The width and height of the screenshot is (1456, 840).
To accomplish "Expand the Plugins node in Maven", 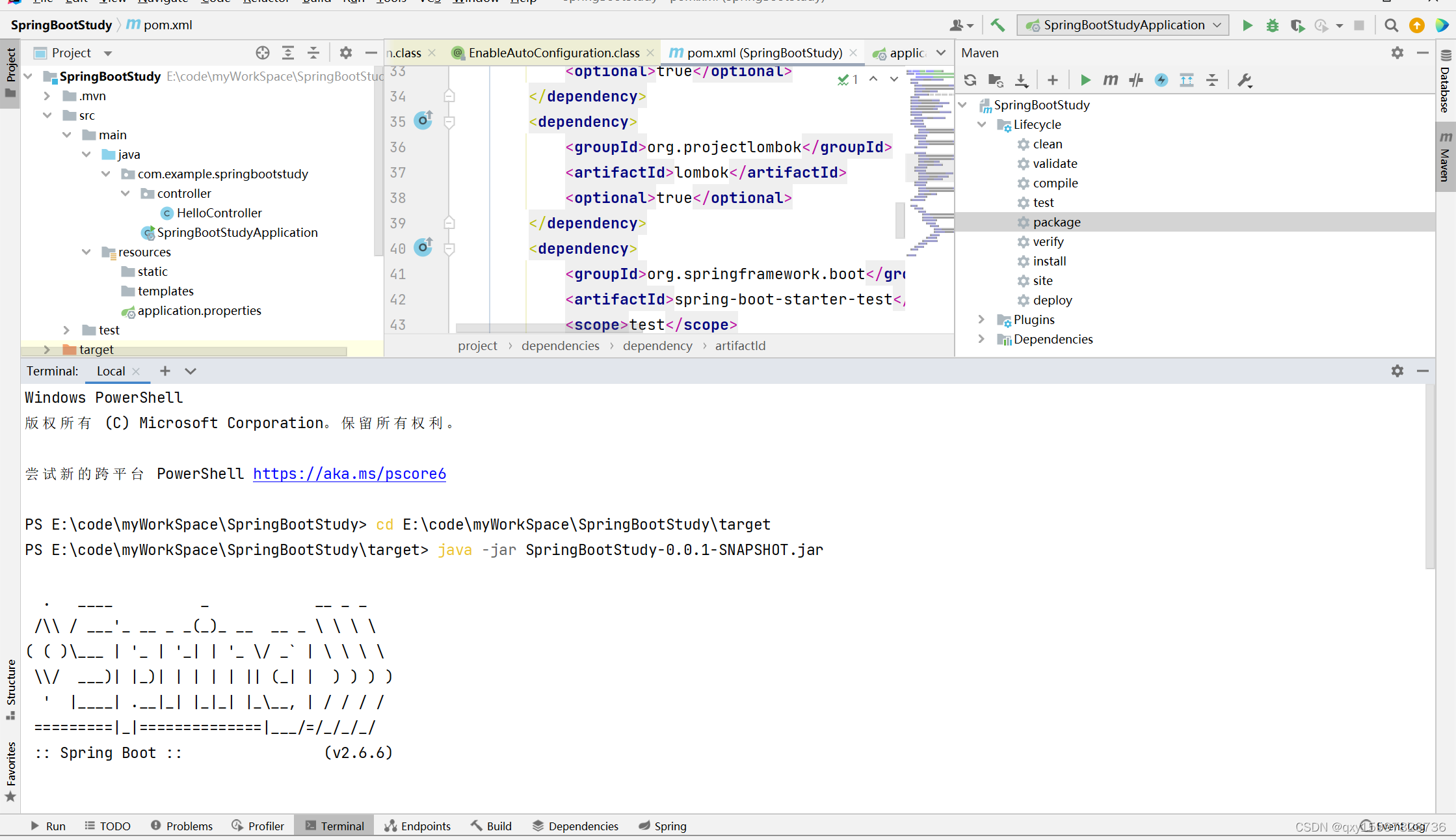I will 982,319.
